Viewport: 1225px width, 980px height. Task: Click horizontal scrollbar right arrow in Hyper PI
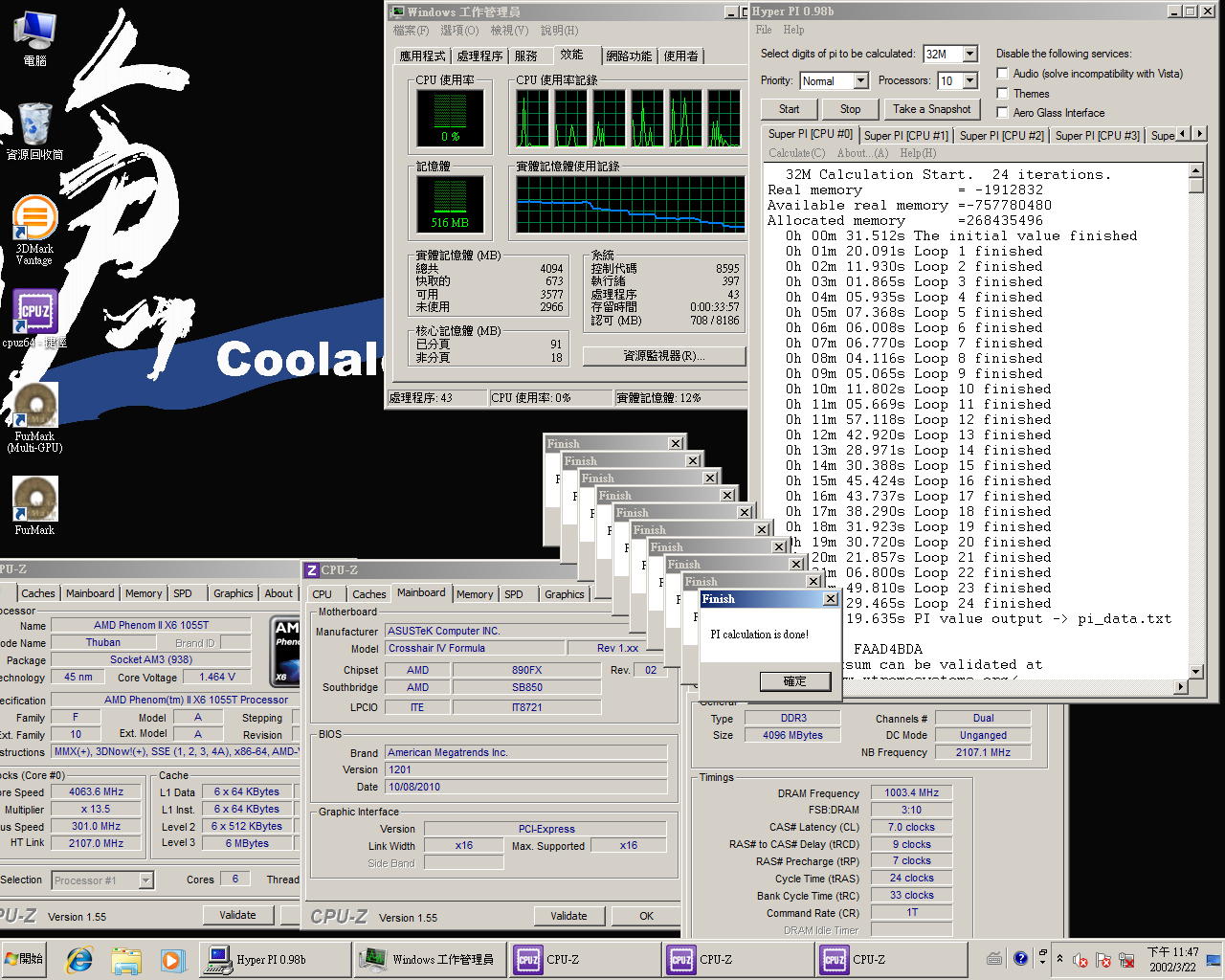coord(1180,687)
